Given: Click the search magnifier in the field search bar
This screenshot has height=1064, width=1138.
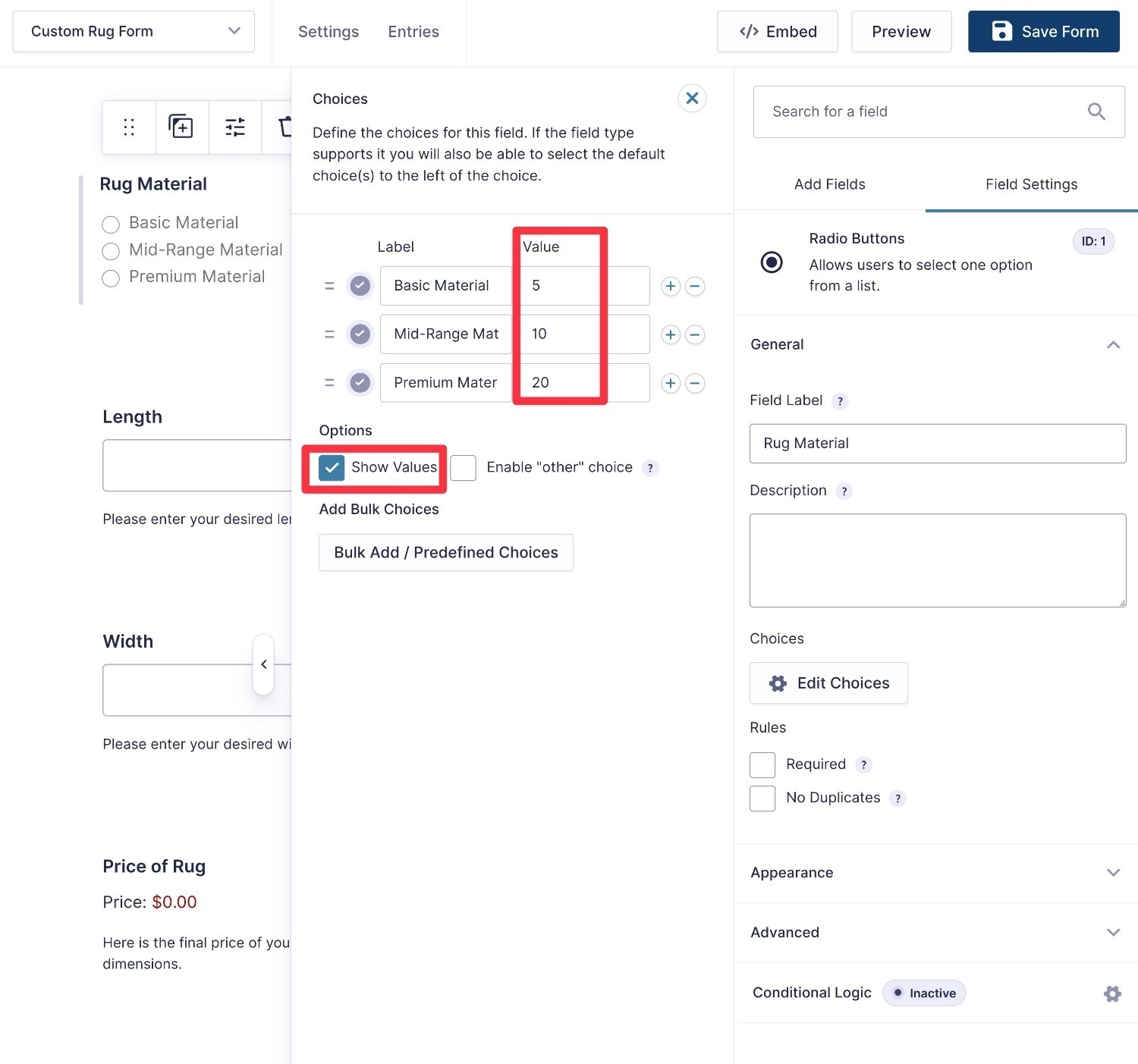Looking at the screenshot, I should [1096, 111].
